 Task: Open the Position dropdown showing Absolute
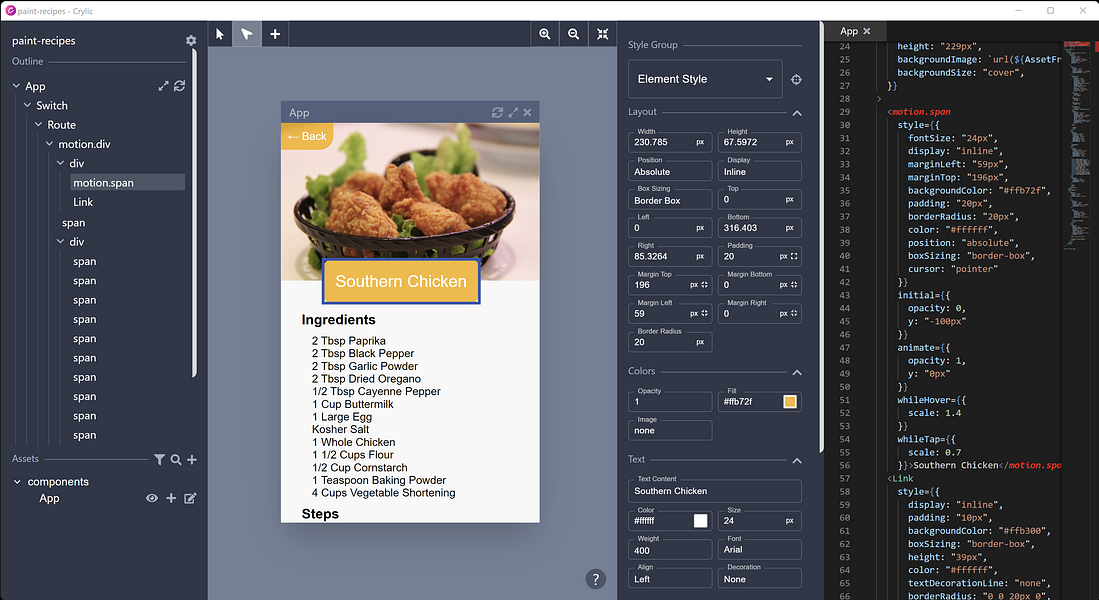(x=670, y=171)
